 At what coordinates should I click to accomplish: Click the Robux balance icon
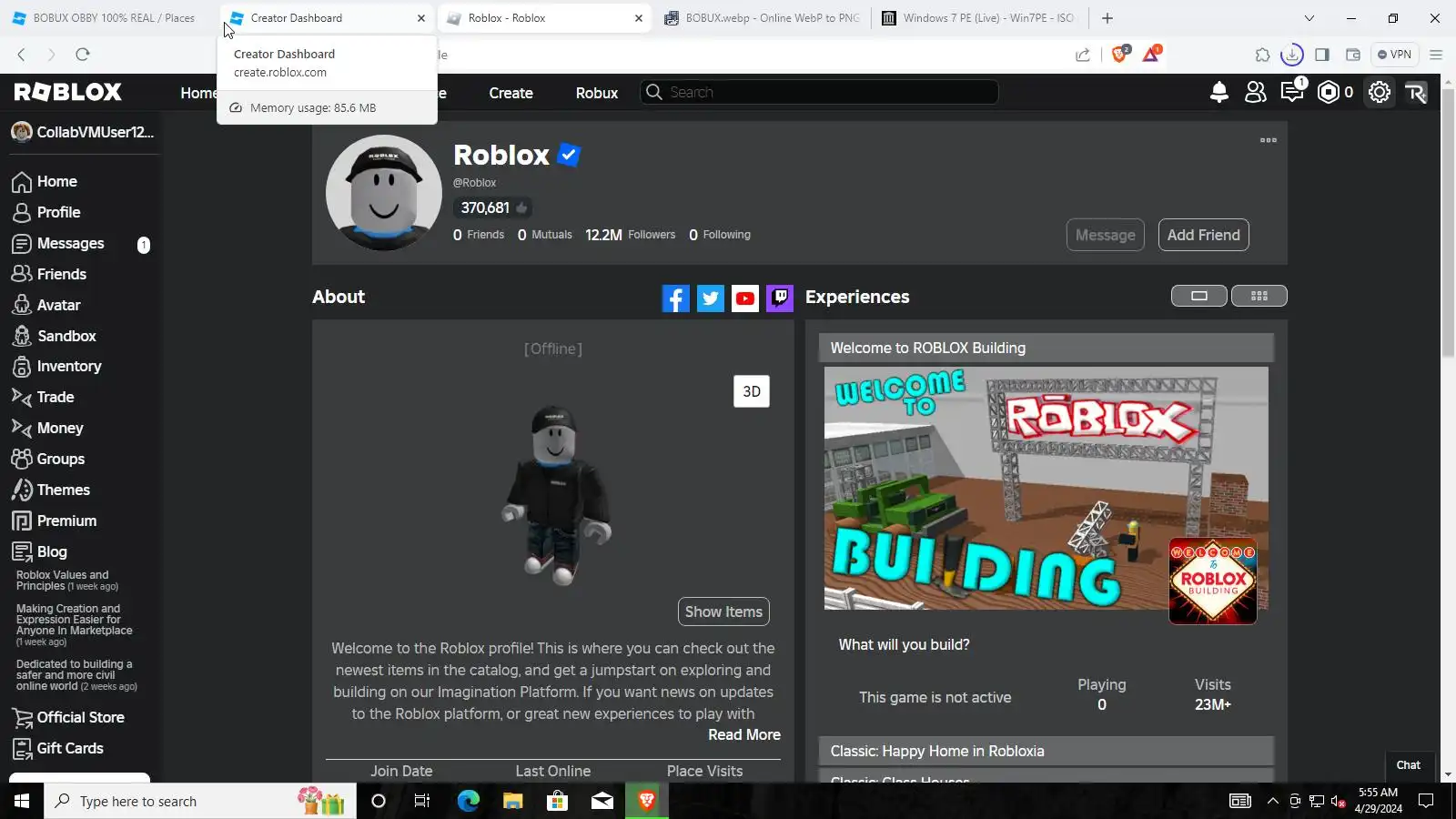pyautogui.click(x=1329, y=92)
